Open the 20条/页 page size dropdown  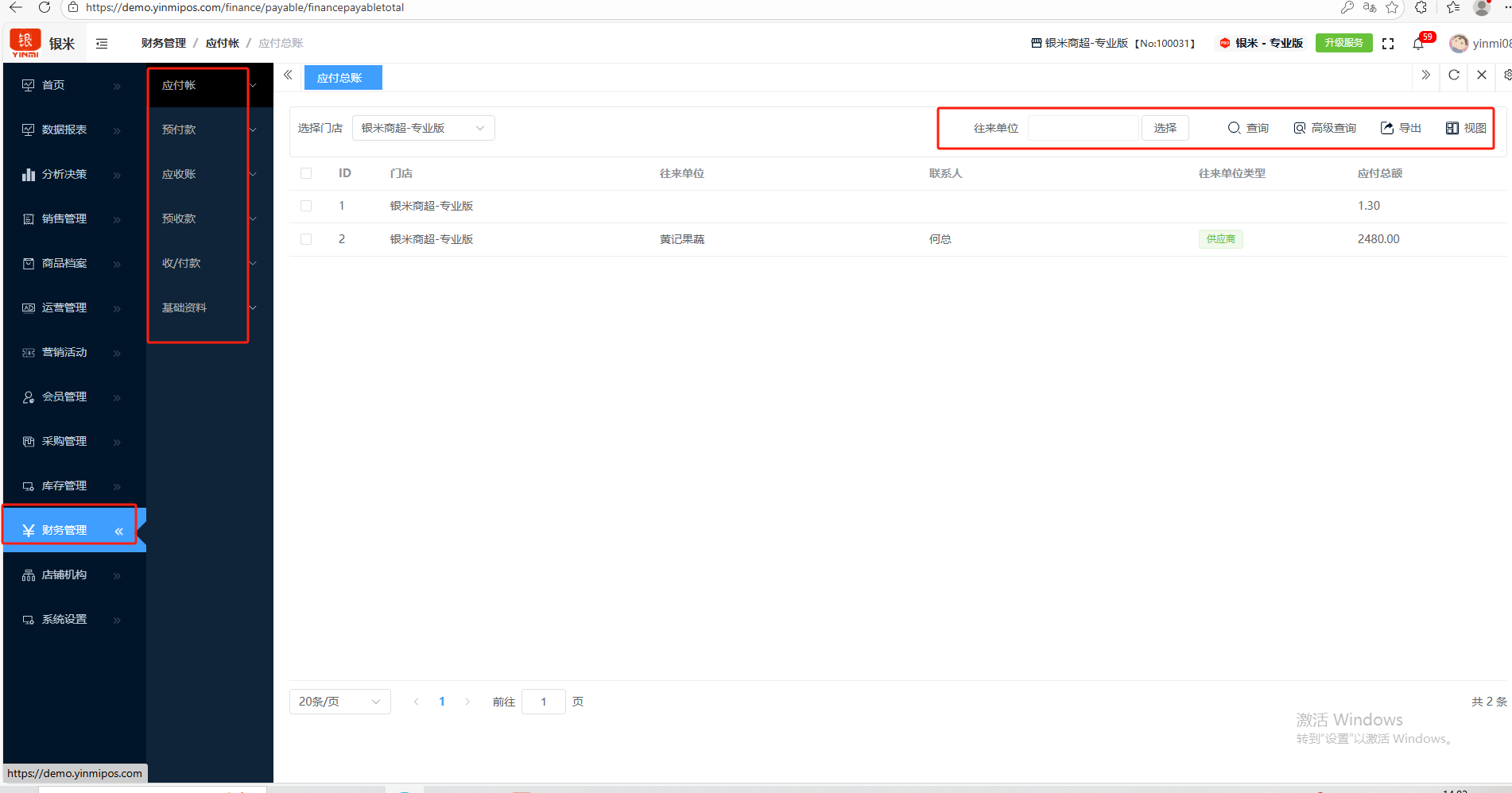(x=339, y=702)
